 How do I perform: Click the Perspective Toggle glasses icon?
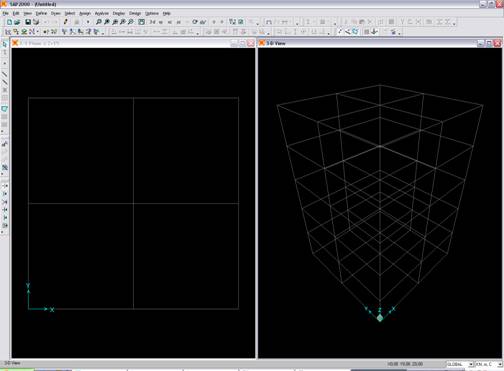click(x=202, y=22)
